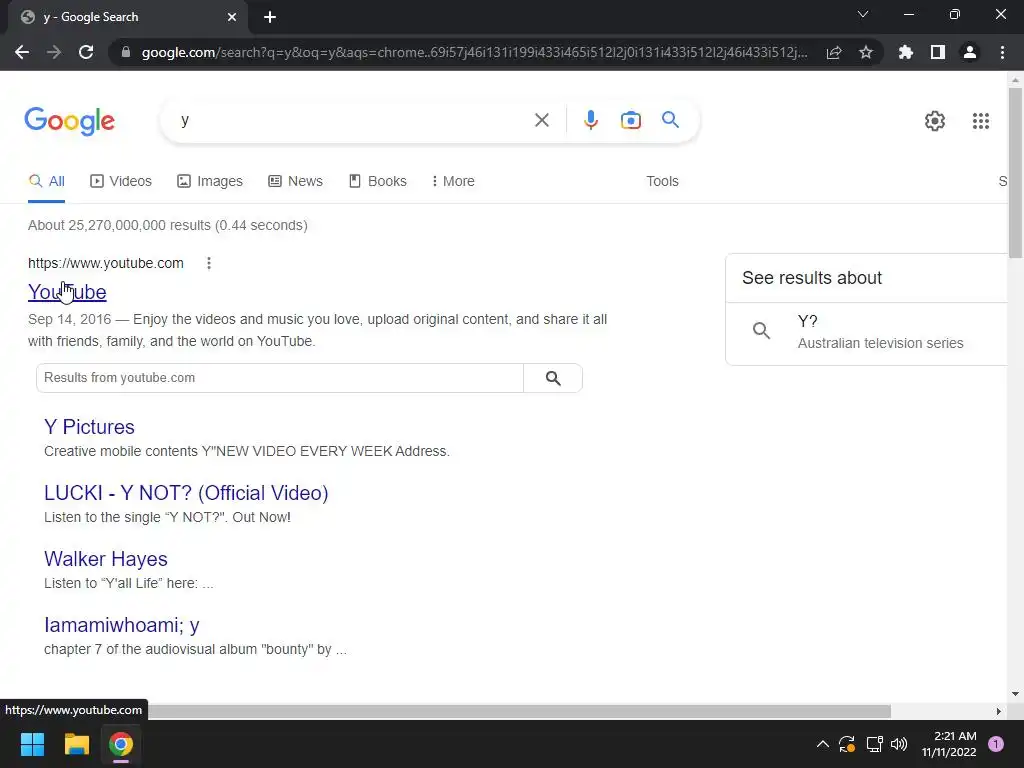This screenshot has width=1024, height=768.
Task: Open the Chrome profile menu
Action: click(x=970, y=52)
